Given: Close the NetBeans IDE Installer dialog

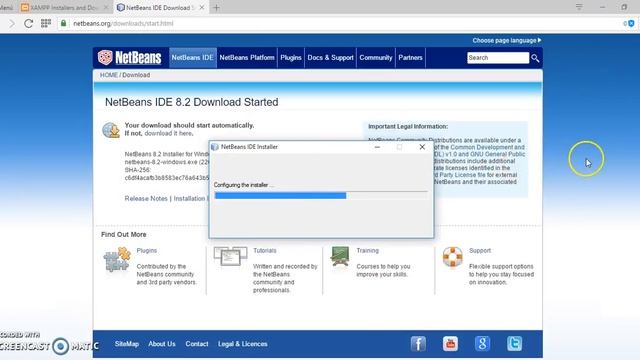Looking at the screenshot, I should pos(422,147).
